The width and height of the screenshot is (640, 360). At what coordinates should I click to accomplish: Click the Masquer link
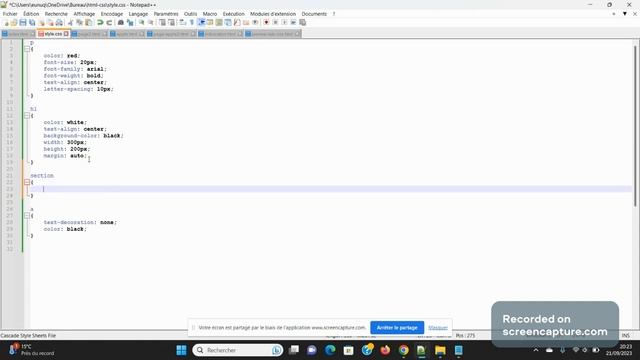[x=438, y=328]
